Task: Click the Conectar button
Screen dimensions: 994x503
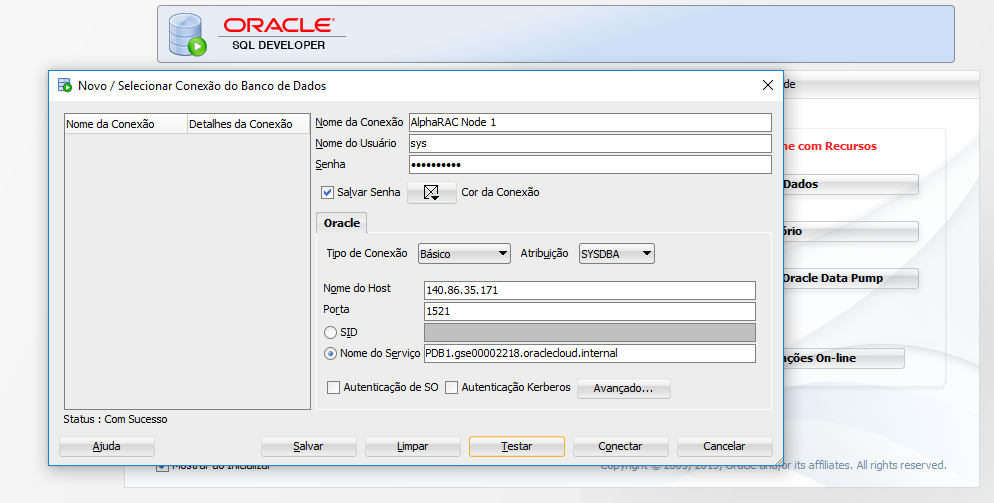Action: point(621,446)
